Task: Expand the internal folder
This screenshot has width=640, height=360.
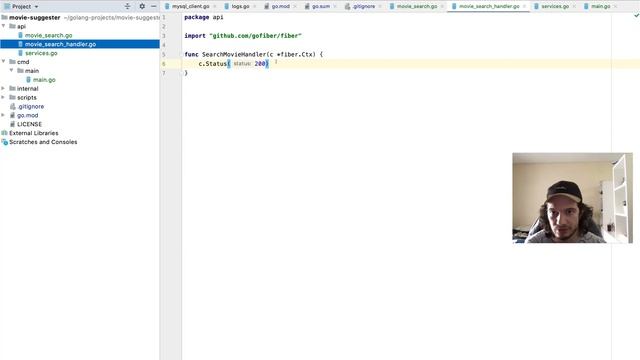Action: click(4, 89)
